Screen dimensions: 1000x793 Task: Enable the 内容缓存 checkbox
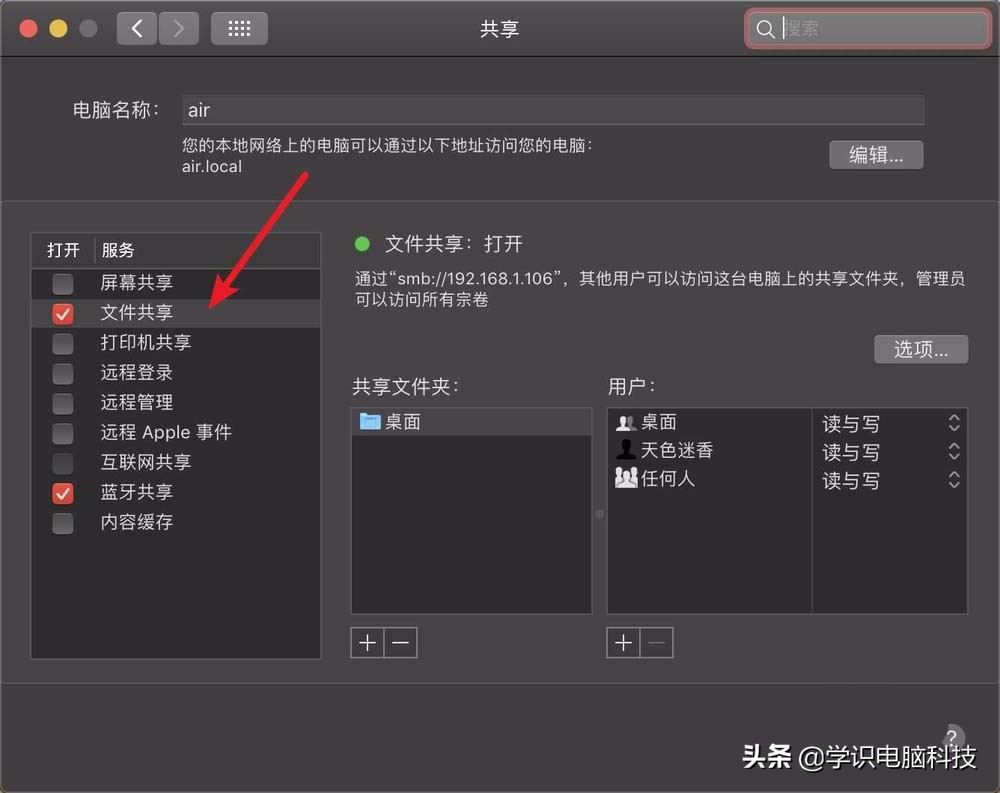(x=62, y=523)
